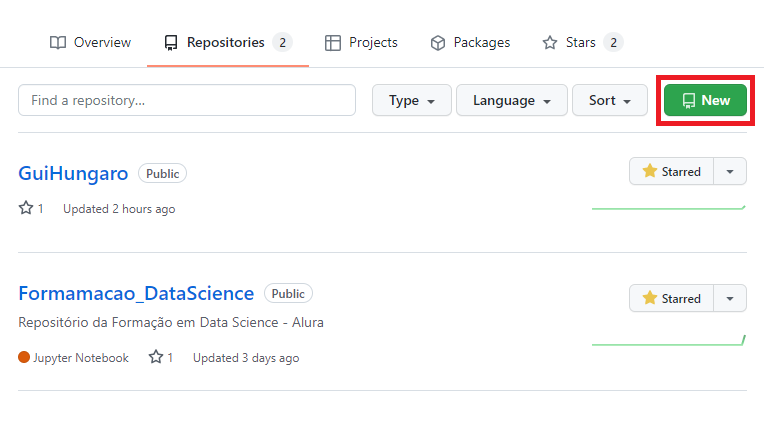Click the star count icon for Formamacao_DataScience
764x427 pixels.
pos(156,357)
